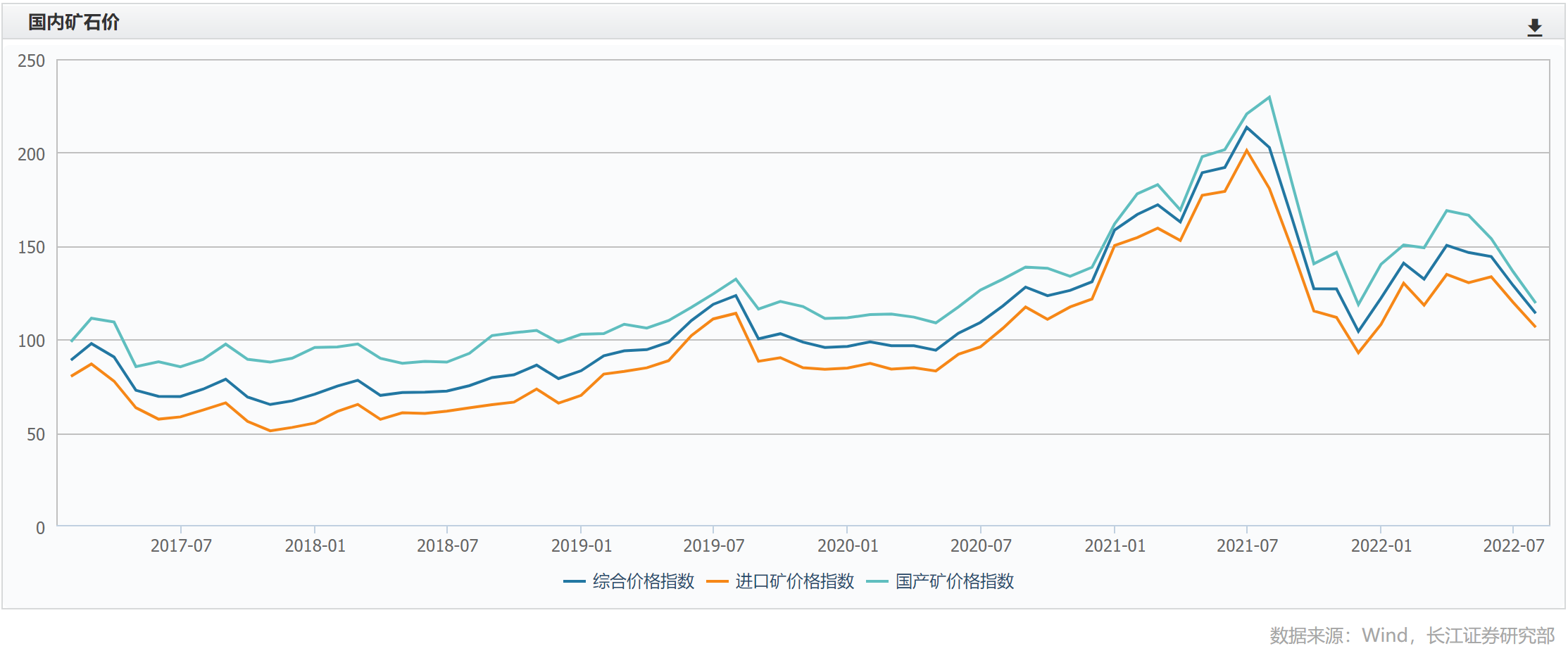Image resolution: width=1568 pixels, height=658 pixels.
Task: Select the chart title 国内矿石价
Action: (x=74, y=23)
